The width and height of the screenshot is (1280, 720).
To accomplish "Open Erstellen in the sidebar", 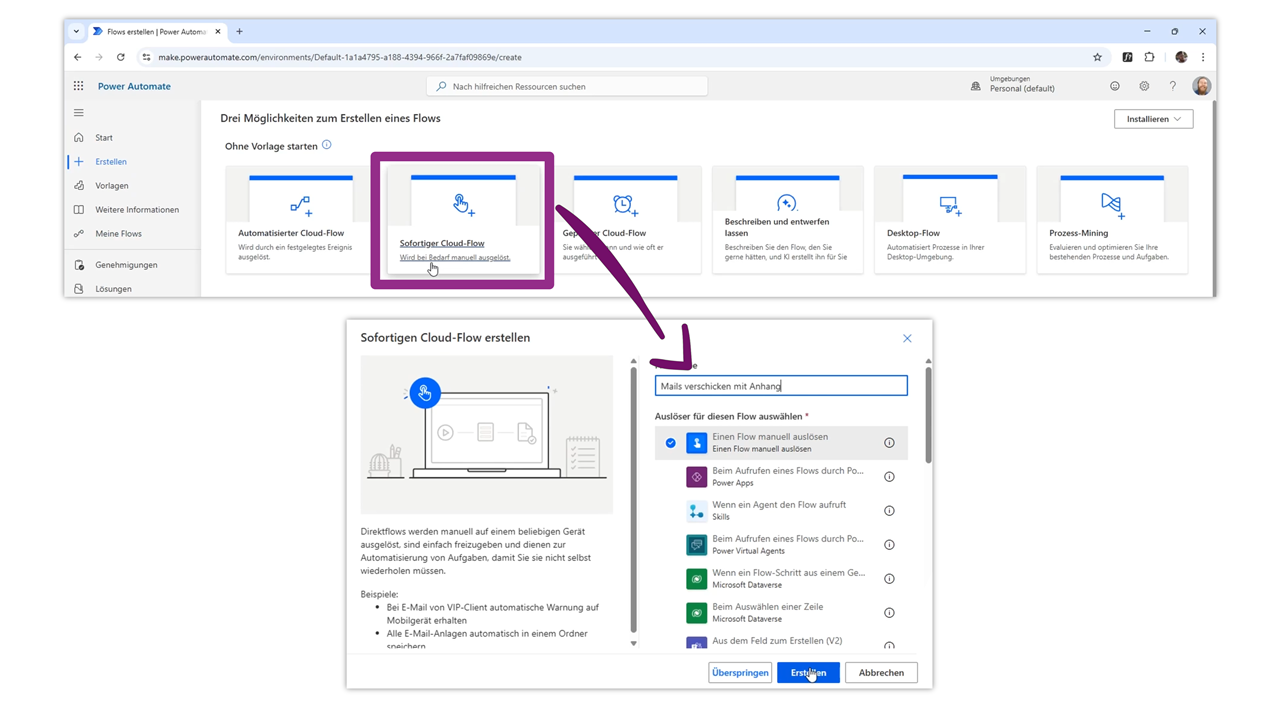I will point(111,161).
